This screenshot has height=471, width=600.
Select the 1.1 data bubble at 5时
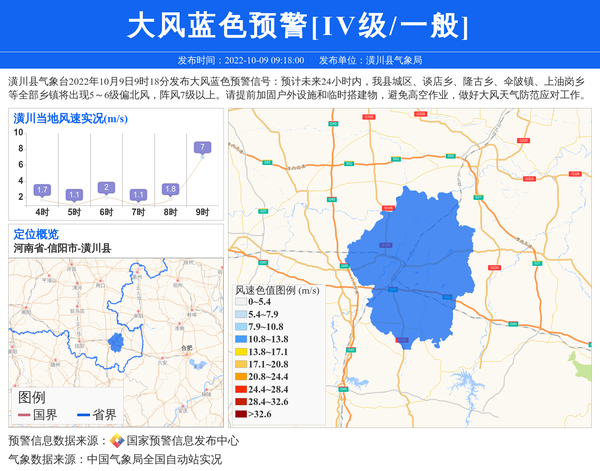pos(74,195)
